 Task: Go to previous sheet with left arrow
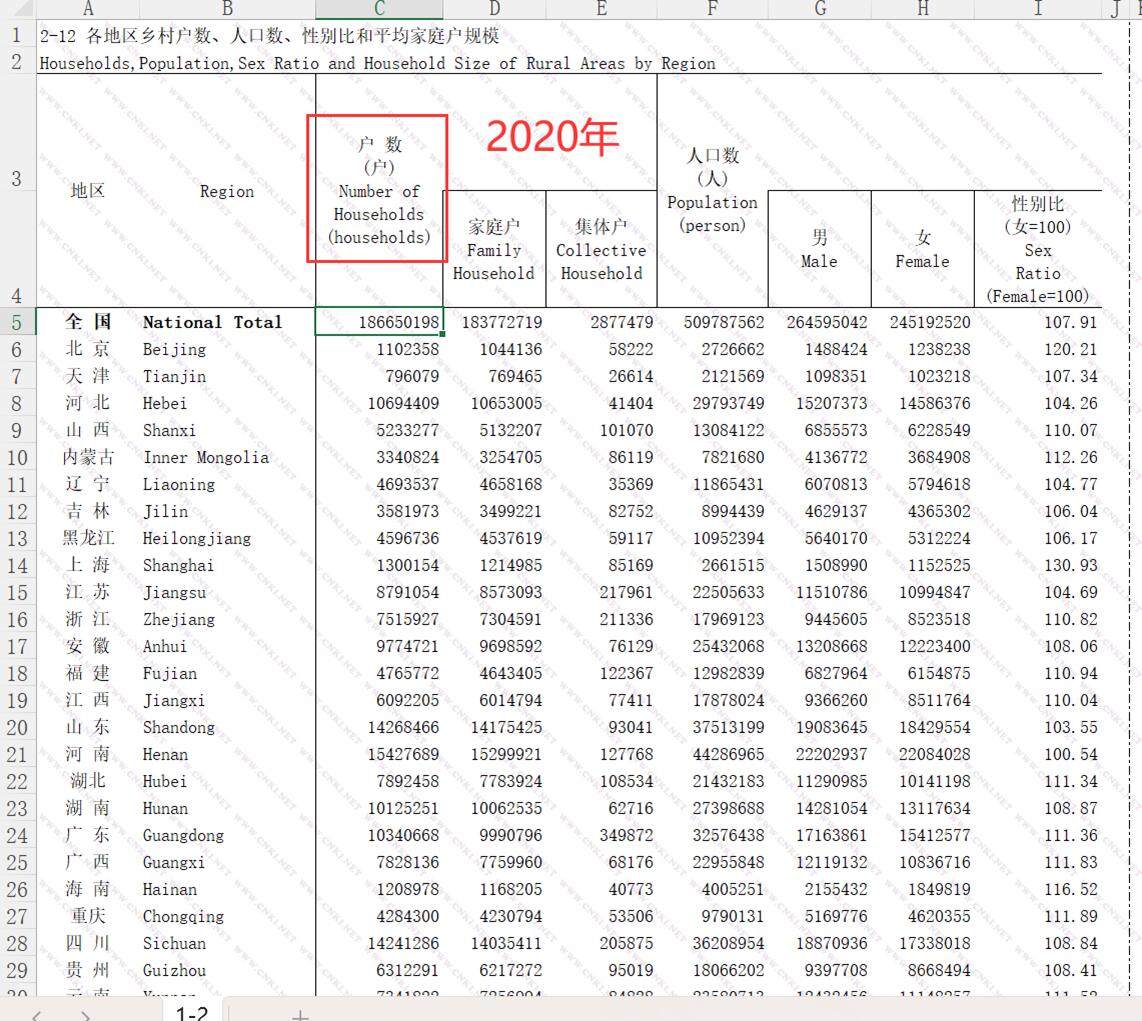pos(36,1015)
